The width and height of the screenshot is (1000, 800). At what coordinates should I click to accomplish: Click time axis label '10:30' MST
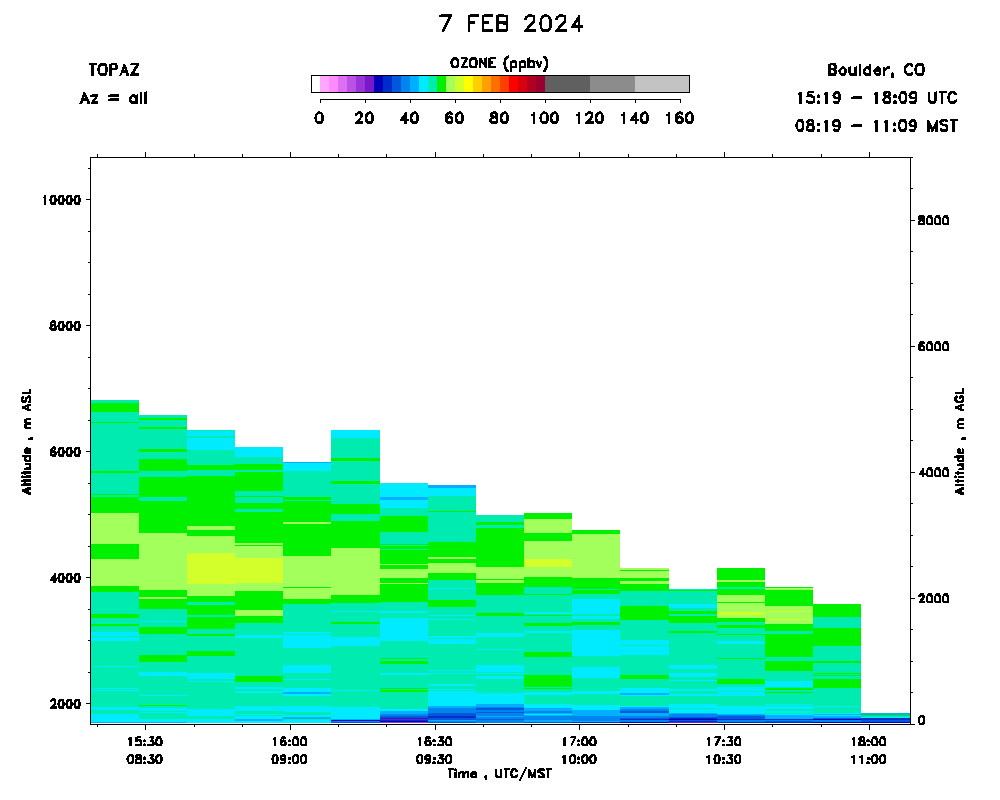pyautogui.click(x=724, y=759)
